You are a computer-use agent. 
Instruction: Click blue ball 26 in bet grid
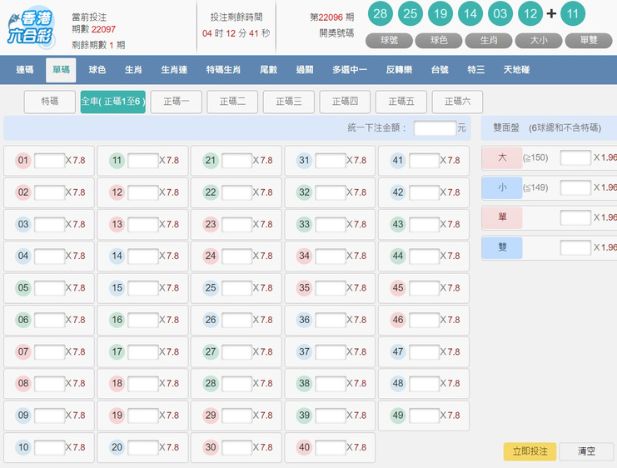point(211,320)
